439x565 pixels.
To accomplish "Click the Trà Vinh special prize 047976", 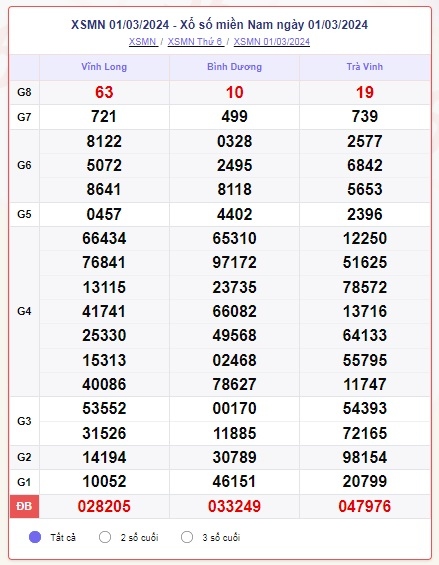I will (x=365, y=506).
